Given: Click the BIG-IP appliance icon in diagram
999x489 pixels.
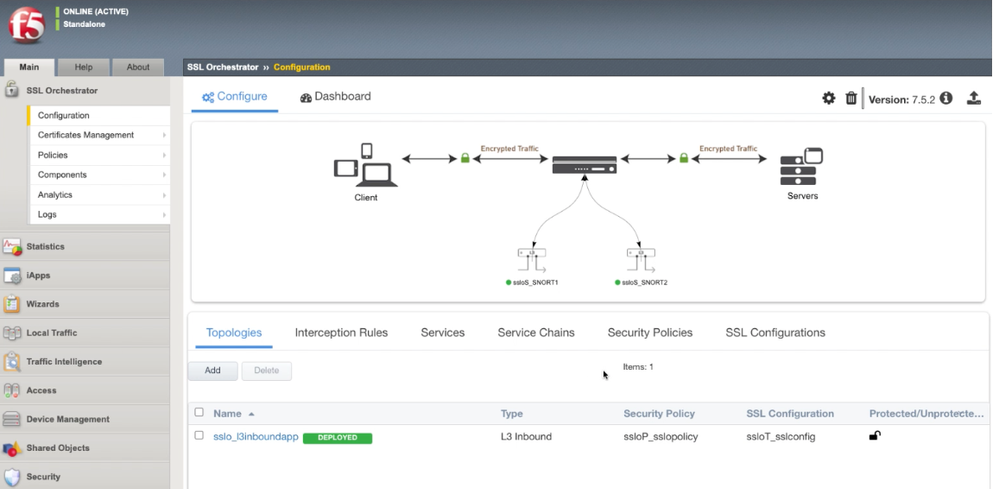Looking at the screenshot, I should (x=584, y=165).
